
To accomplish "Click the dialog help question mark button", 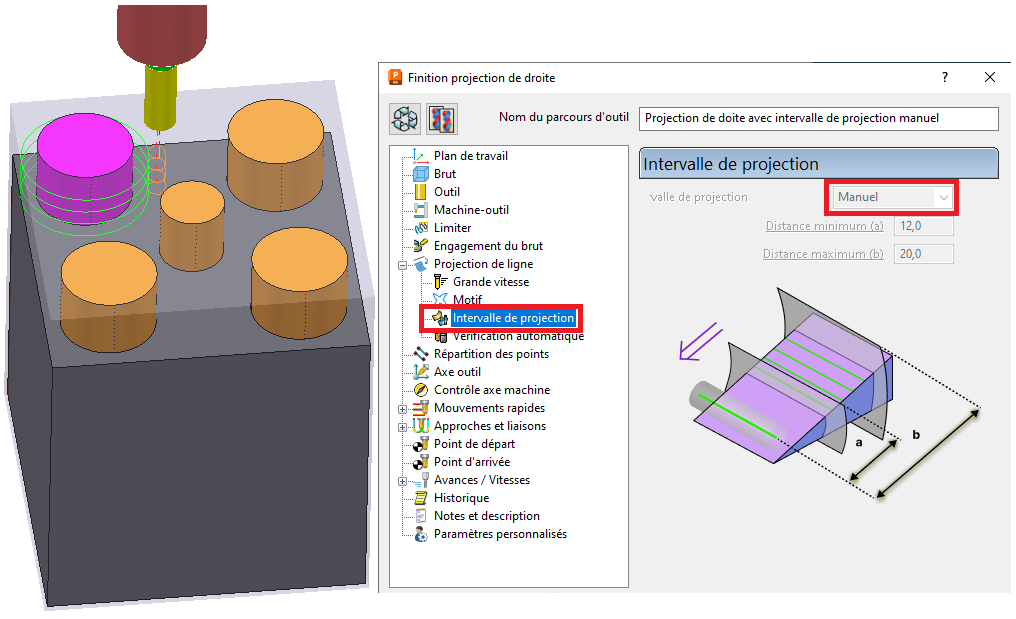I will (944, 77).
